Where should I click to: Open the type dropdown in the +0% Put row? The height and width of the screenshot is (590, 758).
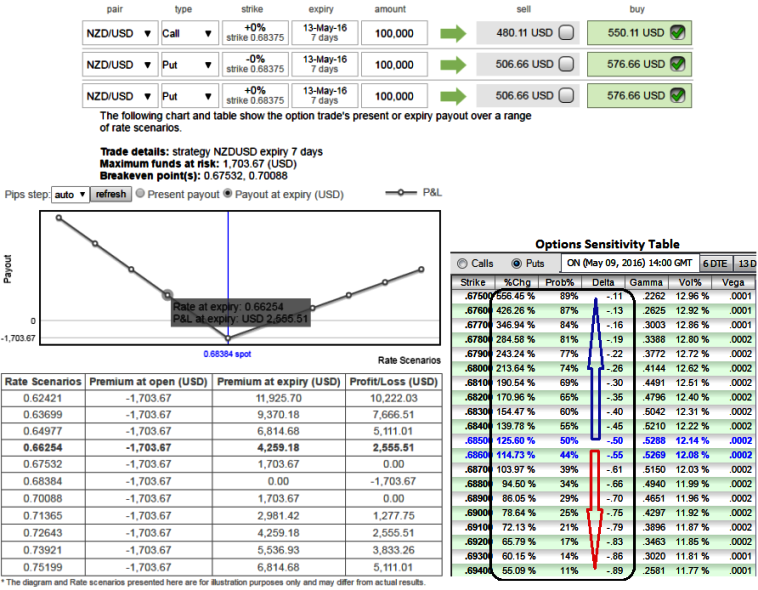pyautogui.click(x=190, y=96)
